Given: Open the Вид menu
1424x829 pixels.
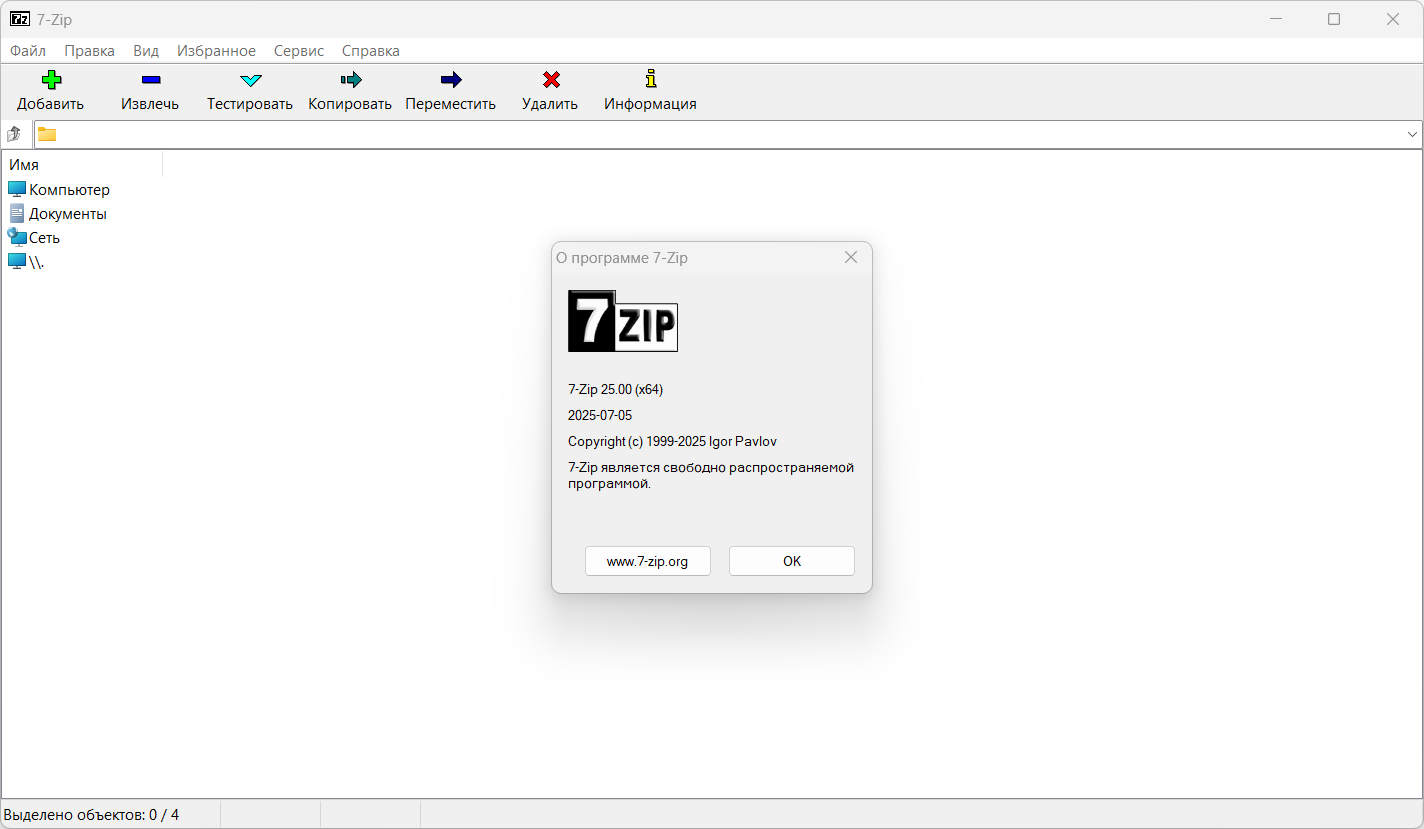Looking at the screenshot, I should coord(146,51).
